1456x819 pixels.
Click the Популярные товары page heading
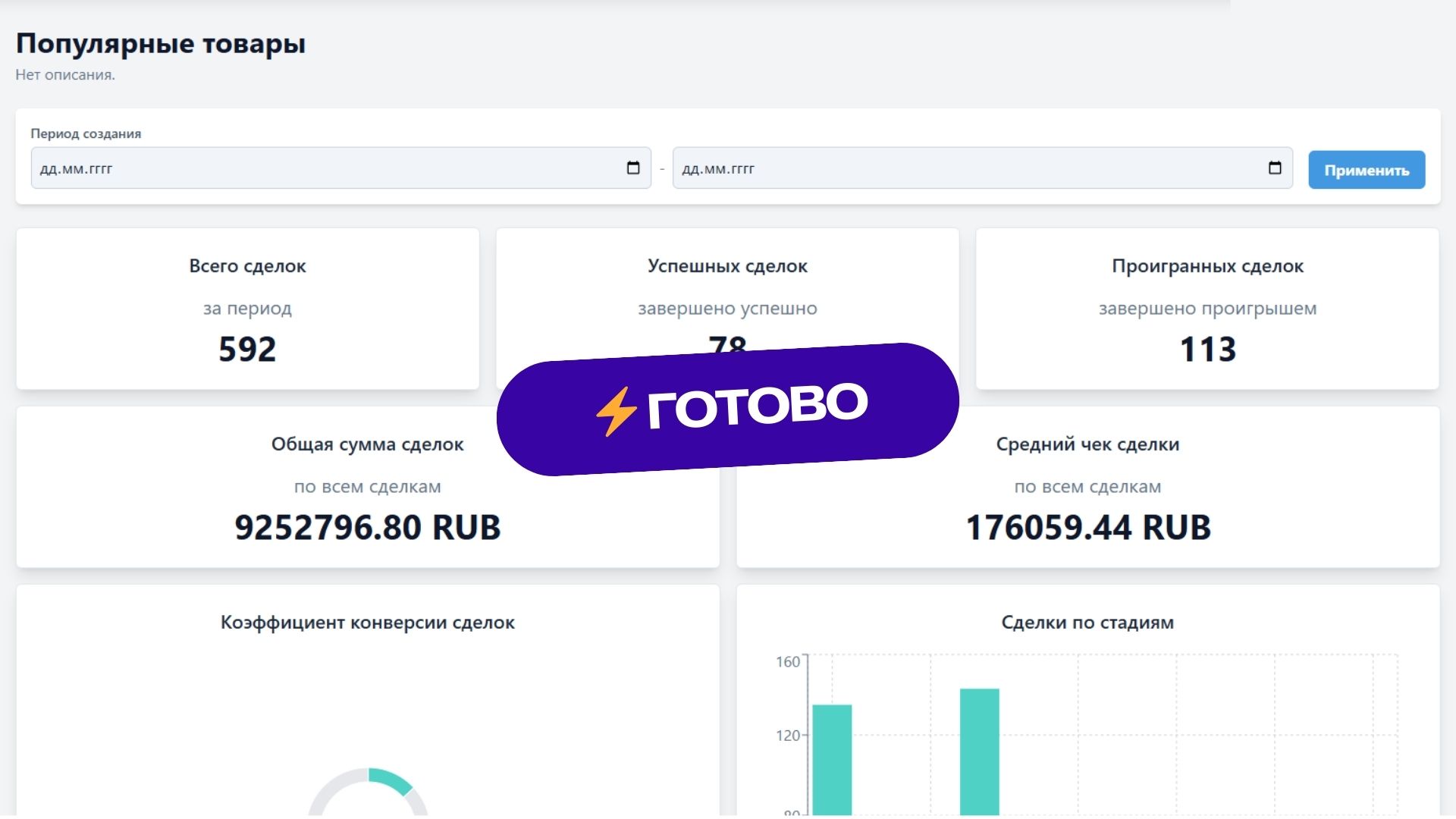point(160,43)
